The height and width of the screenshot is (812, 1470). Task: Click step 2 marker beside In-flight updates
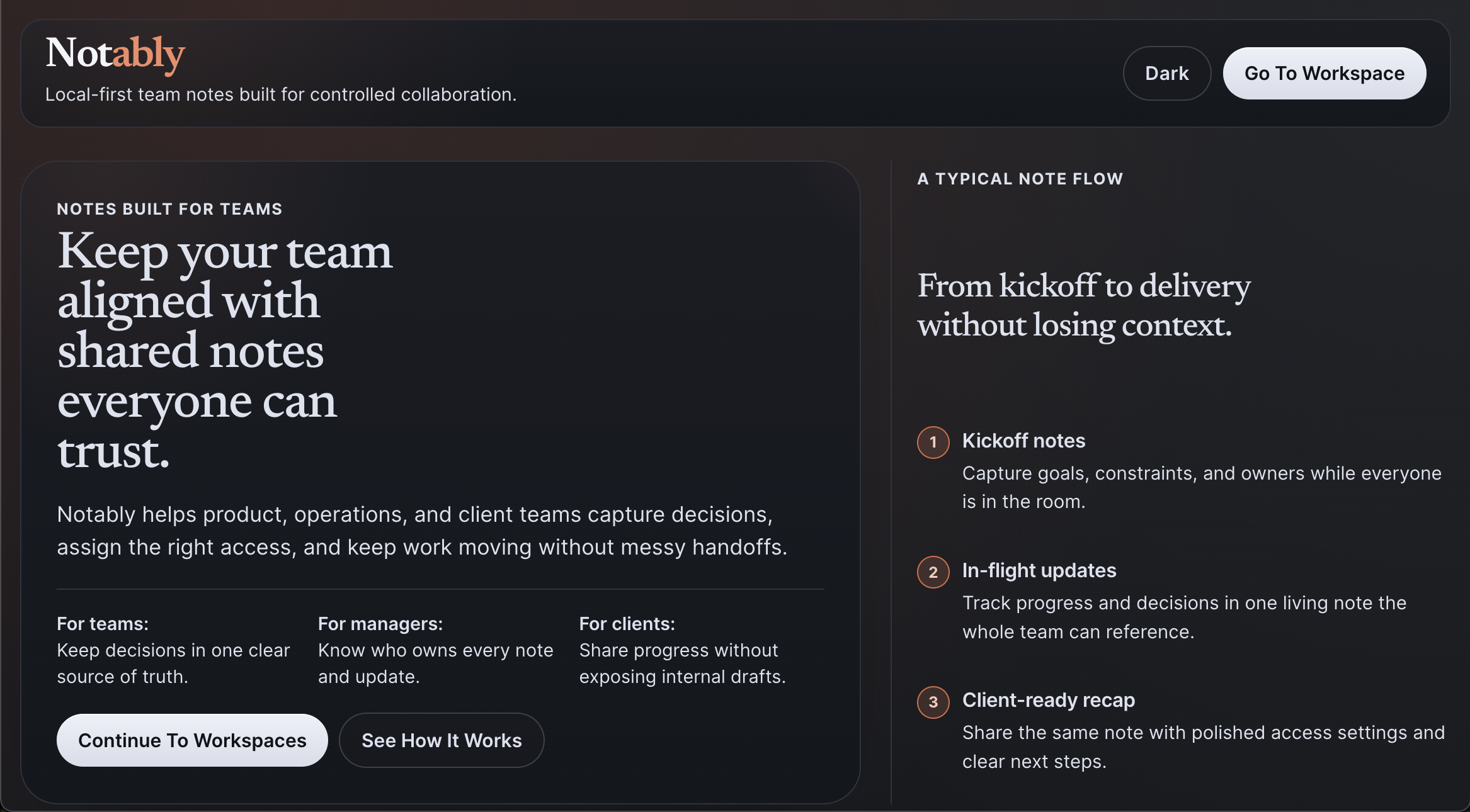tap(933, 572)
